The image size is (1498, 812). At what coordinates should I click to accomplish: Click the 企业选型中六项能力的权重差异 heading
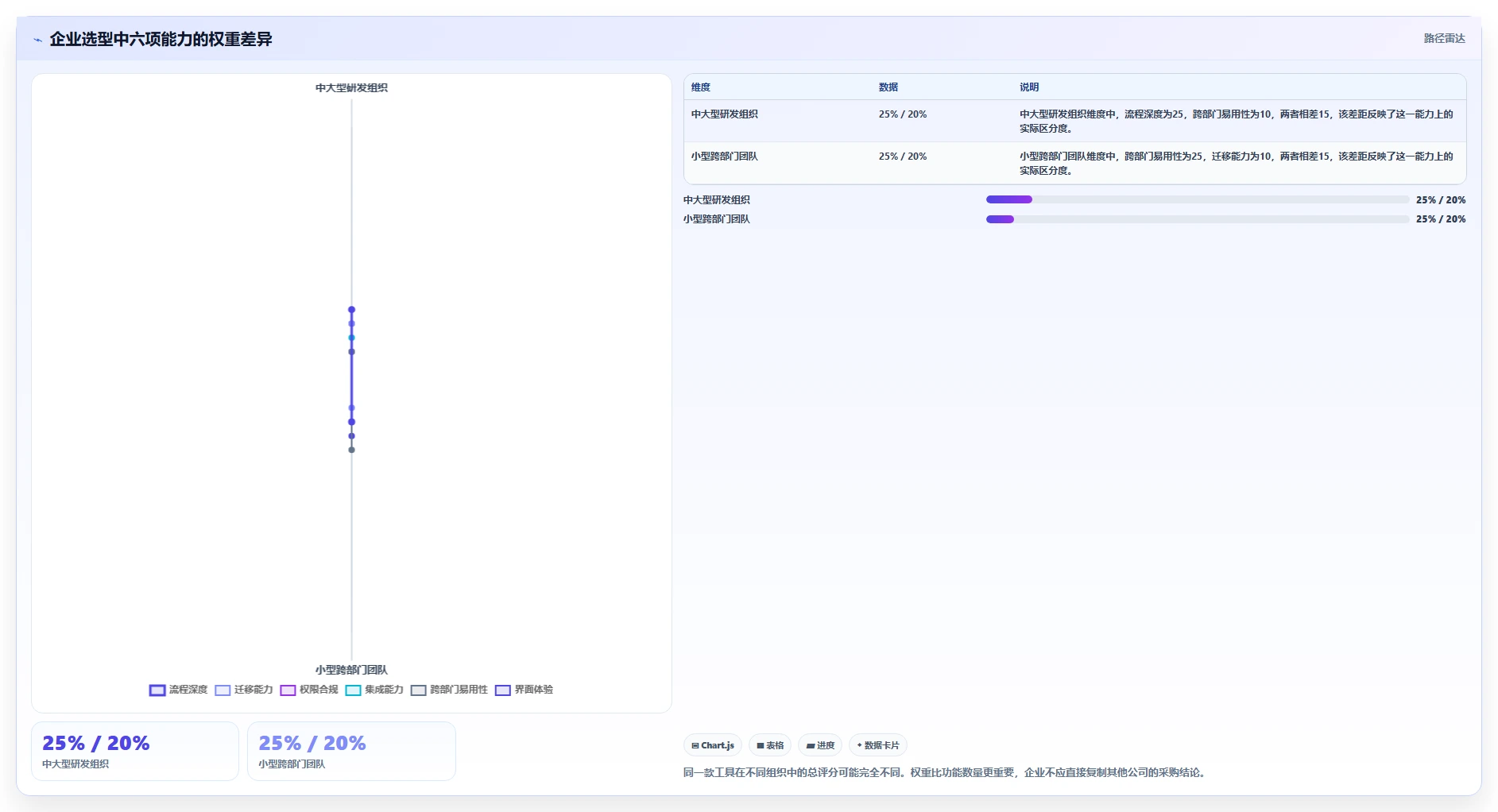click(161, 39)
